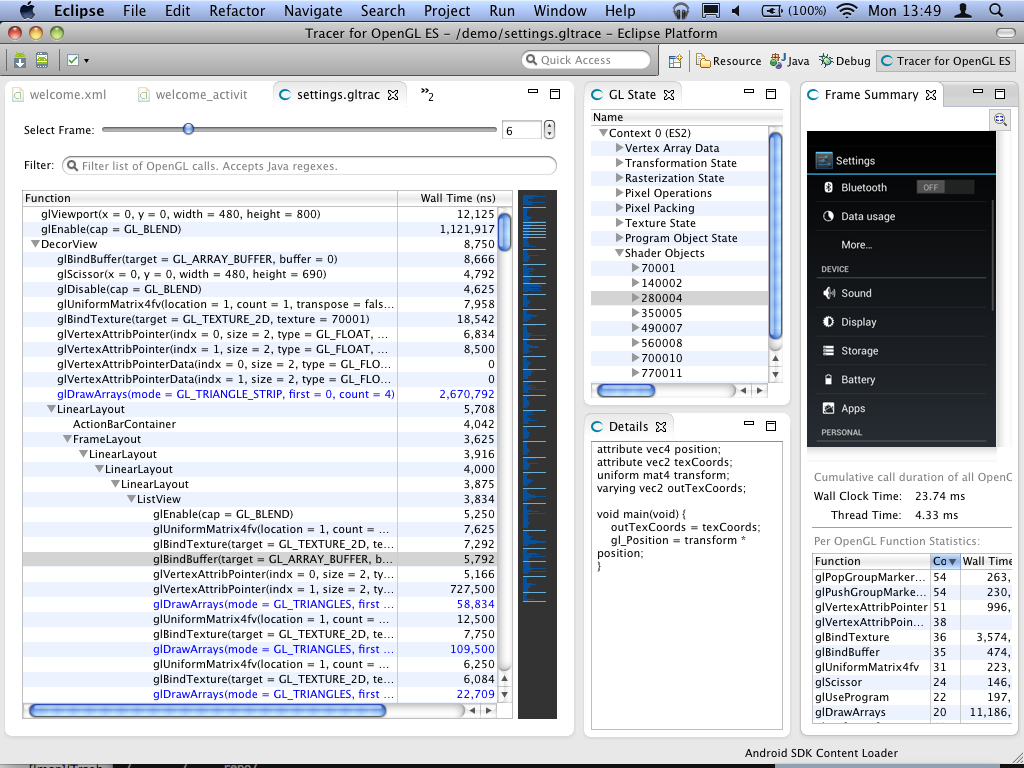Image resolution: width=1024 pixels, height=768 pixels.
Task: Click the zoom-to-fit icon in Frame Summary
Action: (1000, 119)
